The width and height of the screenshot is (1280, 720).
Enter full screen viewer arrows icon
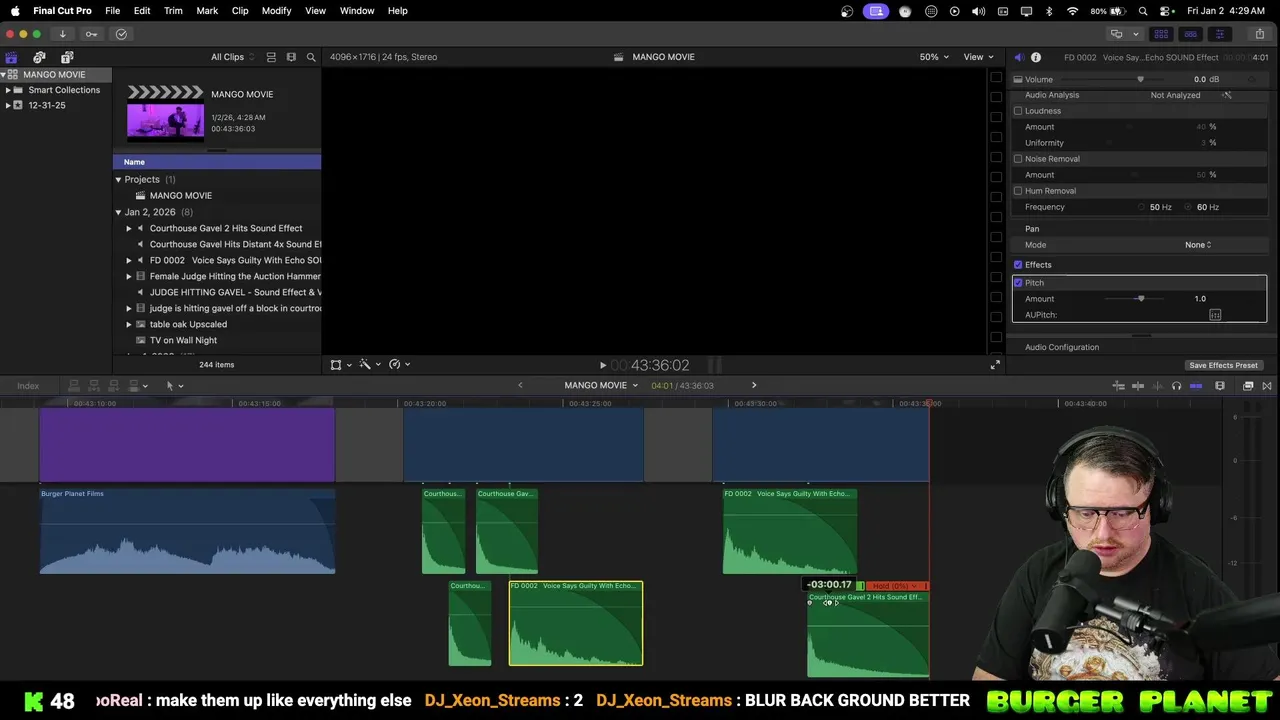[x=995, y=365]
